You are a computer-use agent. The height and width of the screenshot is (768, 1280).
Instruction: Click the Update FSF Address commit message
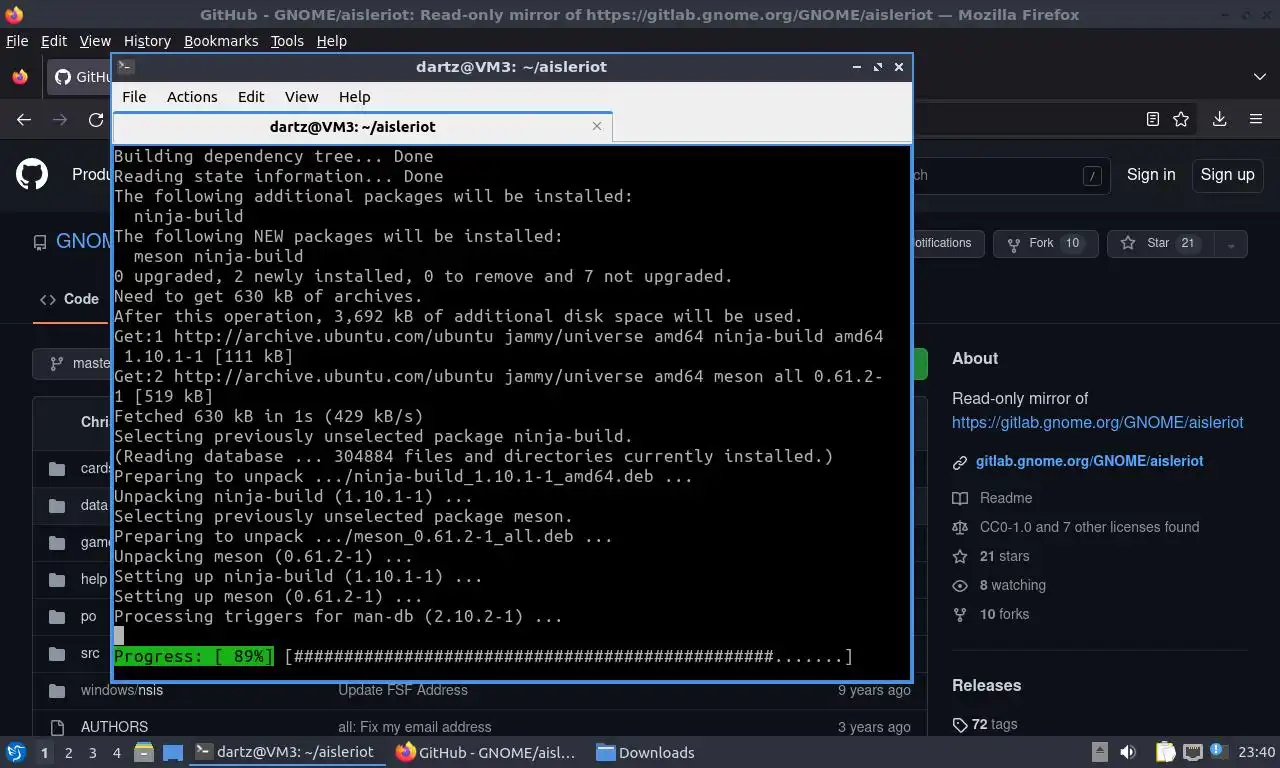[403, 690]
